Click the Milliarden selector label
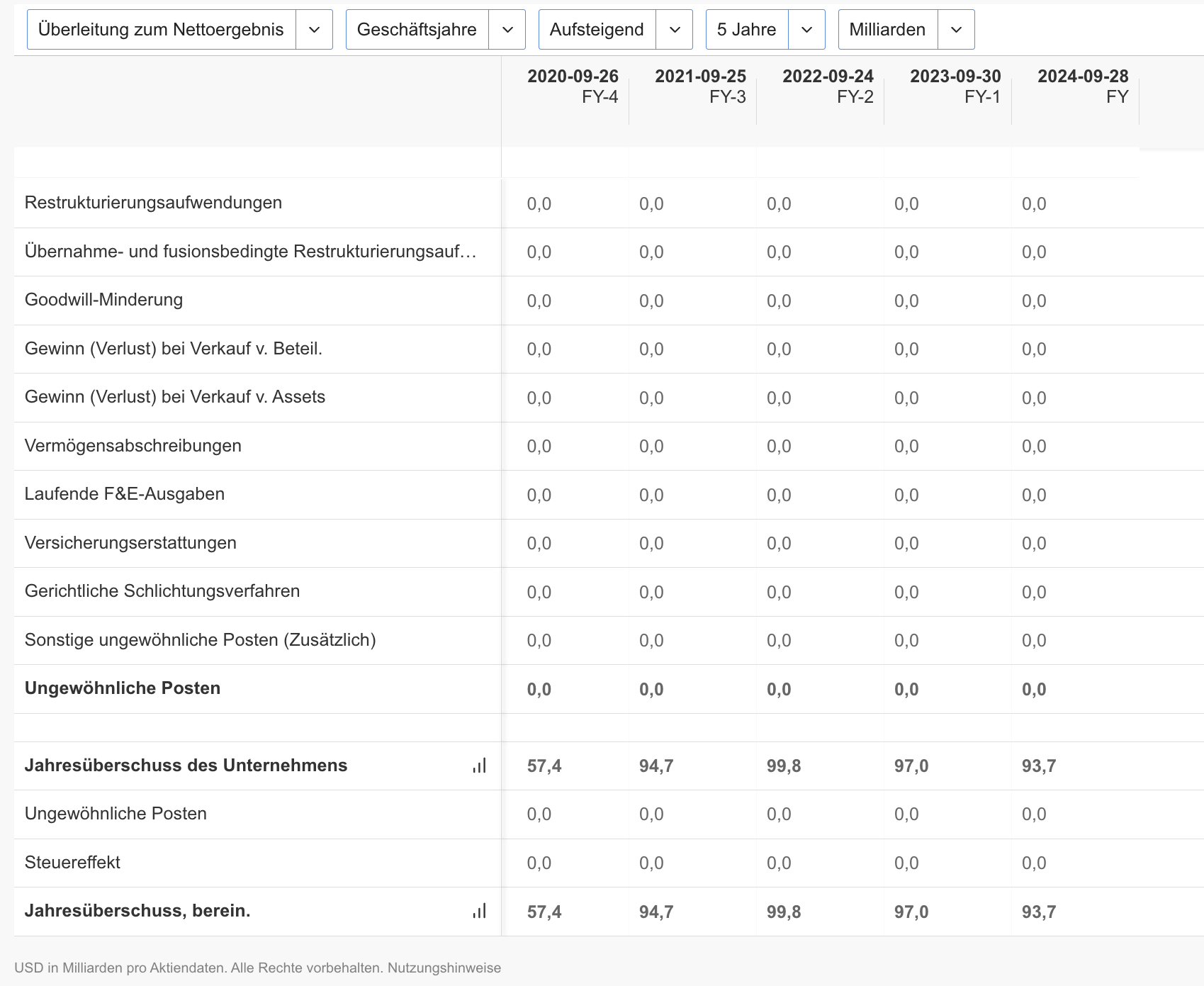Viewport: 1204px width, 986px height. (888, 30)
